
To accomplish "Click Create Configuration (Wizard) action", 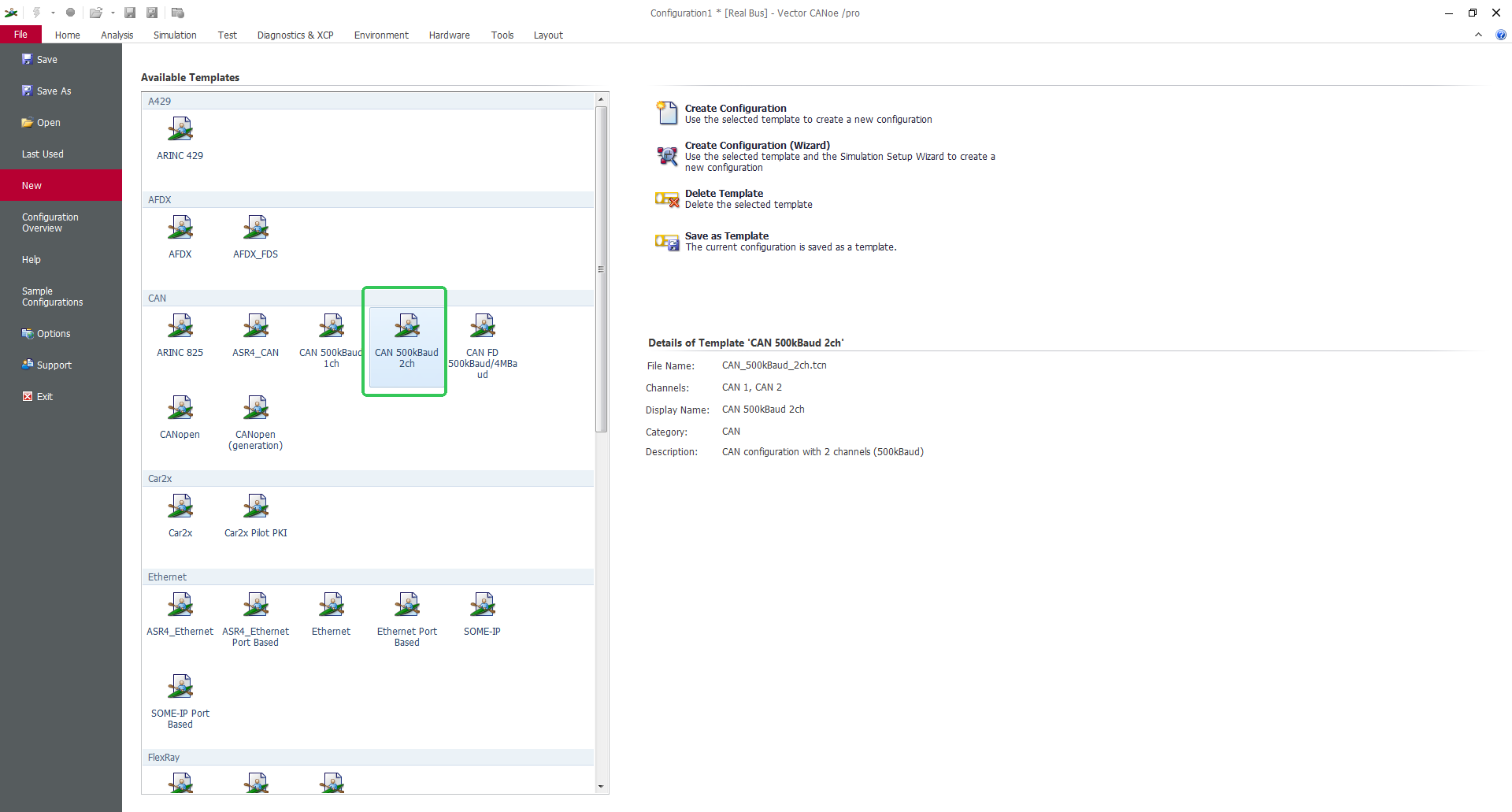I will click(826, 156).
